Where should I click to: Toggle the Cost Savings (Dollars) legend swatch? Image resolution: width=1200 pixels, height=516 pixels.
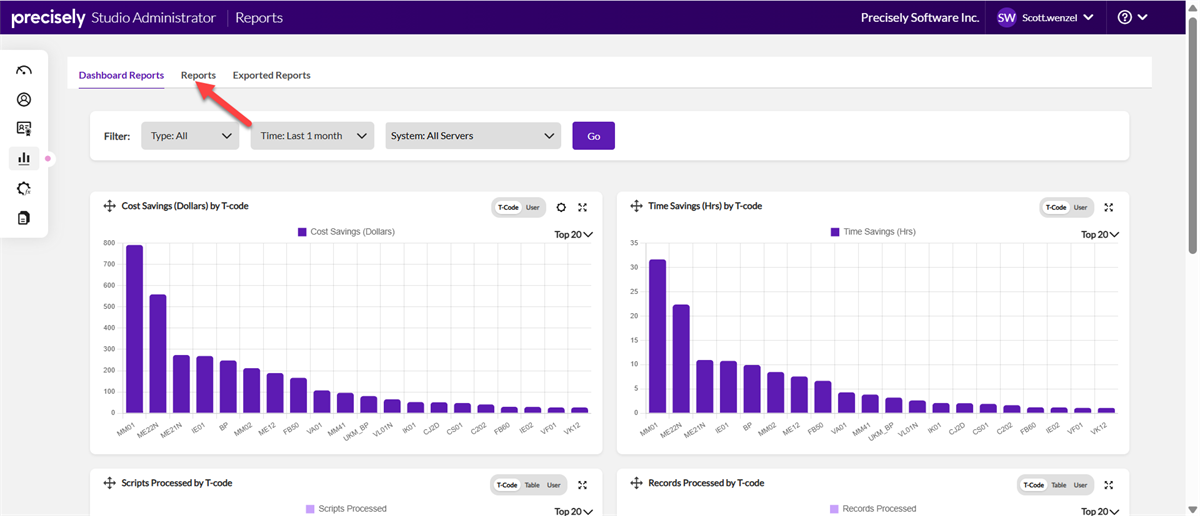[x=302, y=232]
